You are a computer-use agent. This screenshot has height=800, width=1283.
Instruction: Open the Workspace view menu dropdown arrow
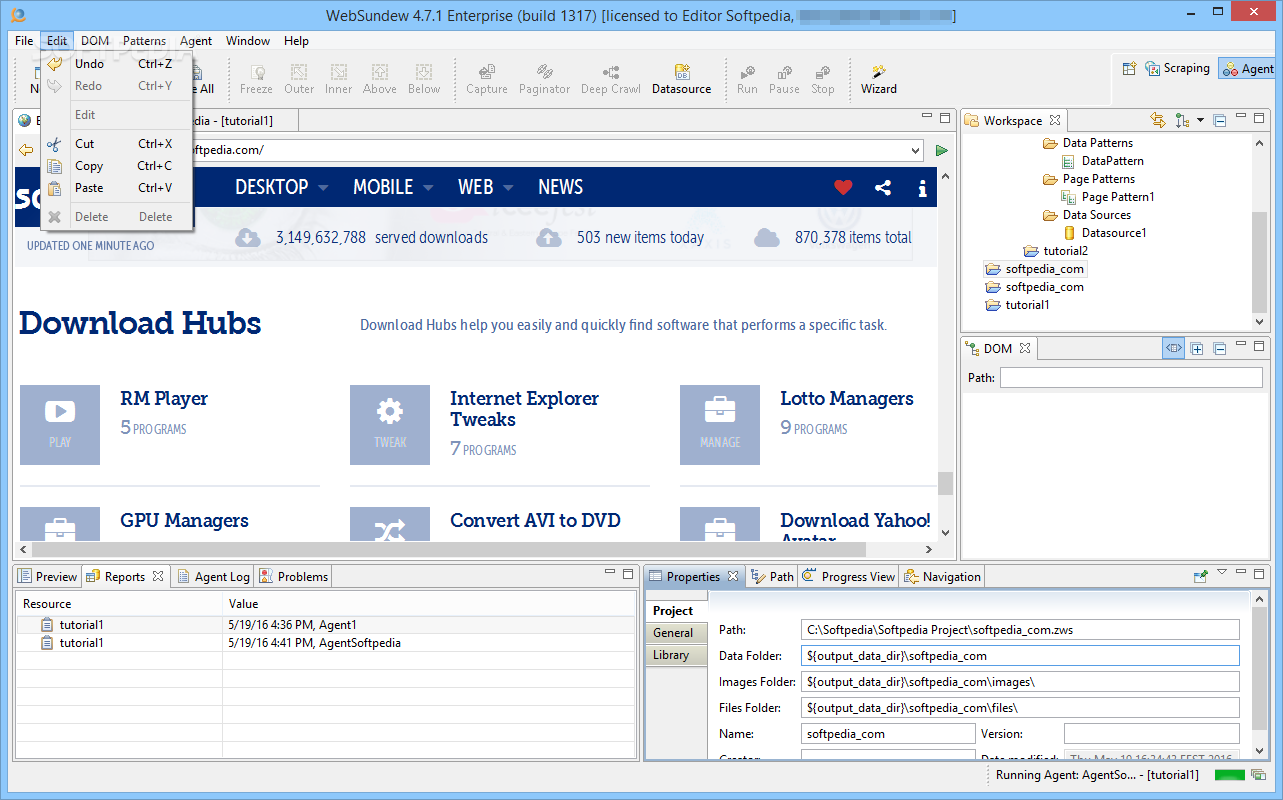pyautogui.click(x=1201, y=120)
